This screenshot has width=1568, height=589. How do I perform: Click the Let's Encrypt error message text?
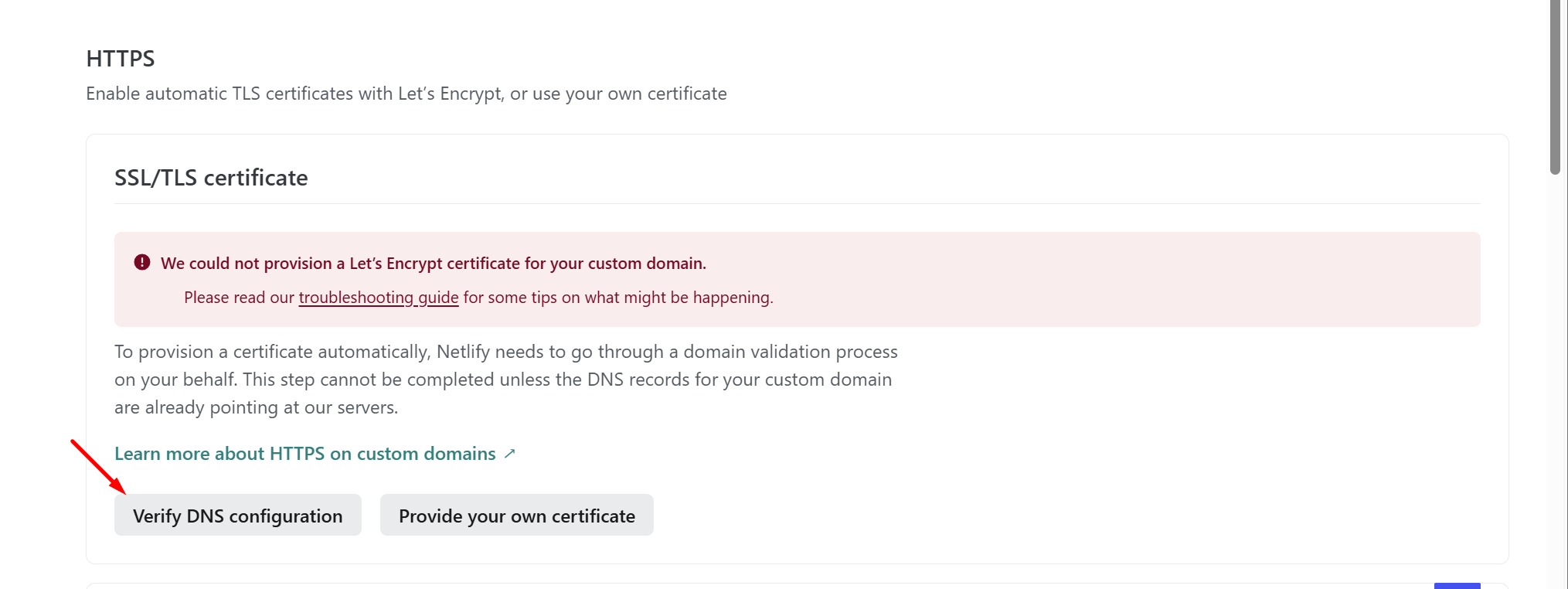pyautogui.click(x=433, y=264)
